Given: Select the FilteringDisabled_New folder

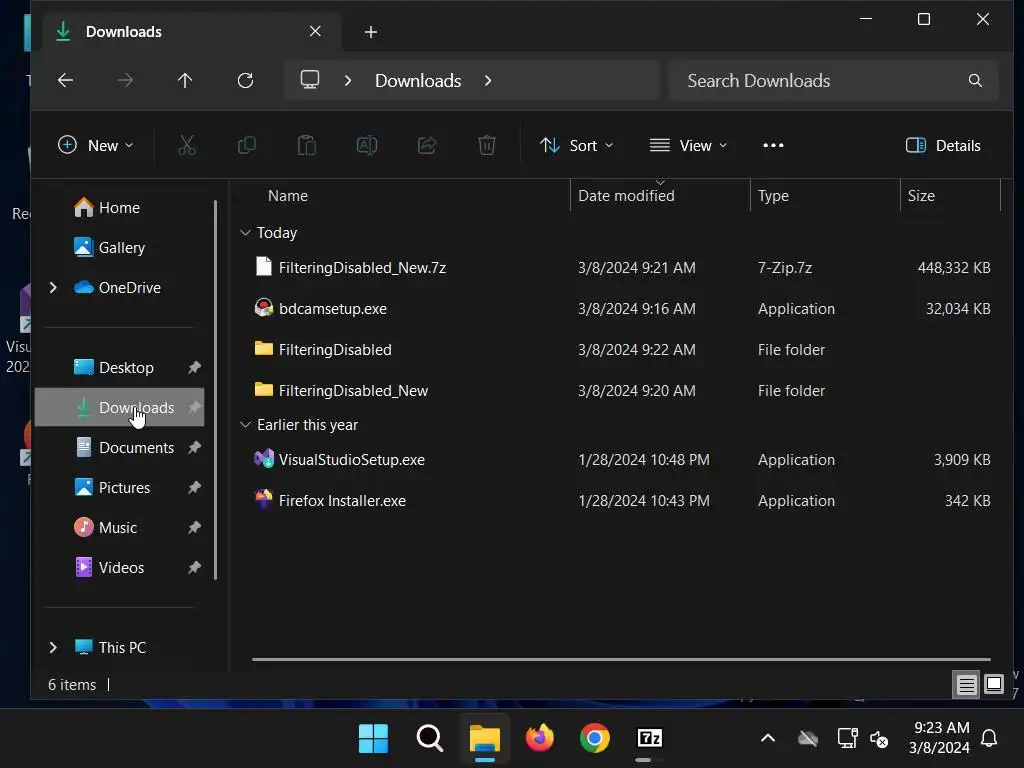Looking at the screenshot, I should (621, 391).
